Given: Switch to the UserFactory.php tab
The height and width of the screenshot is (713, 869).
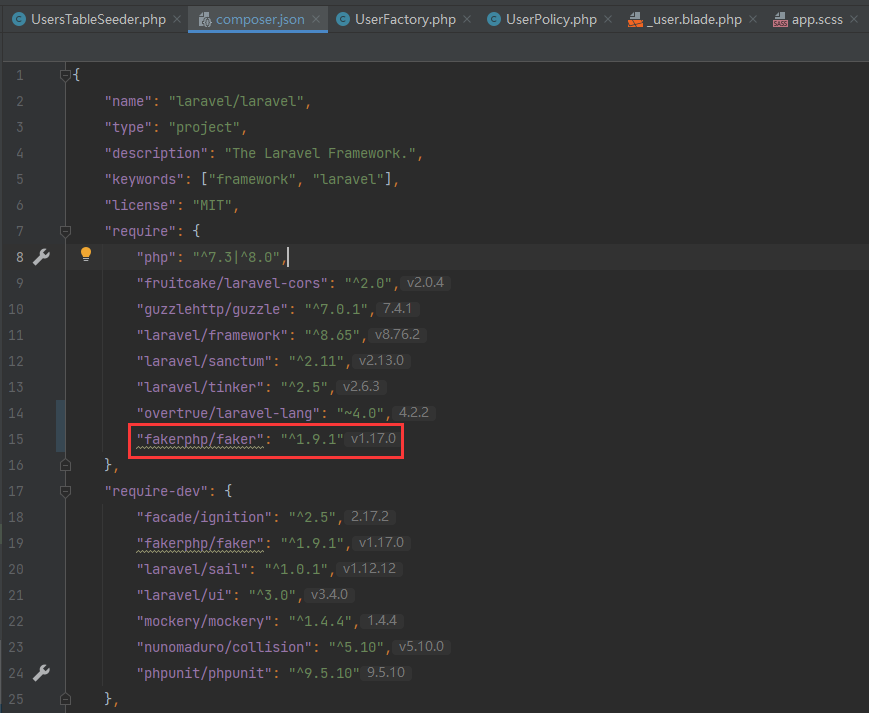Looking at the screenshot, I should click(x=404, y=20).
